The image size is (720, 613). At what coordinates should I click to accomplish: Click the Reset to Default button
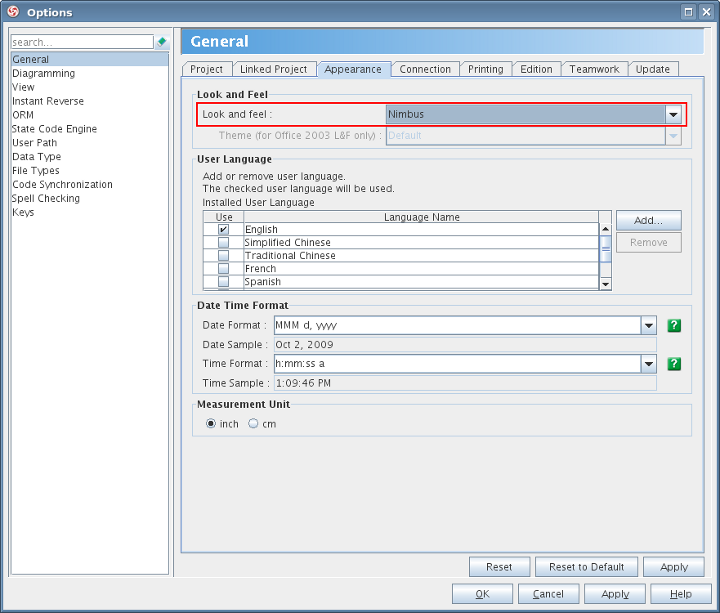(x=586, y=567)
